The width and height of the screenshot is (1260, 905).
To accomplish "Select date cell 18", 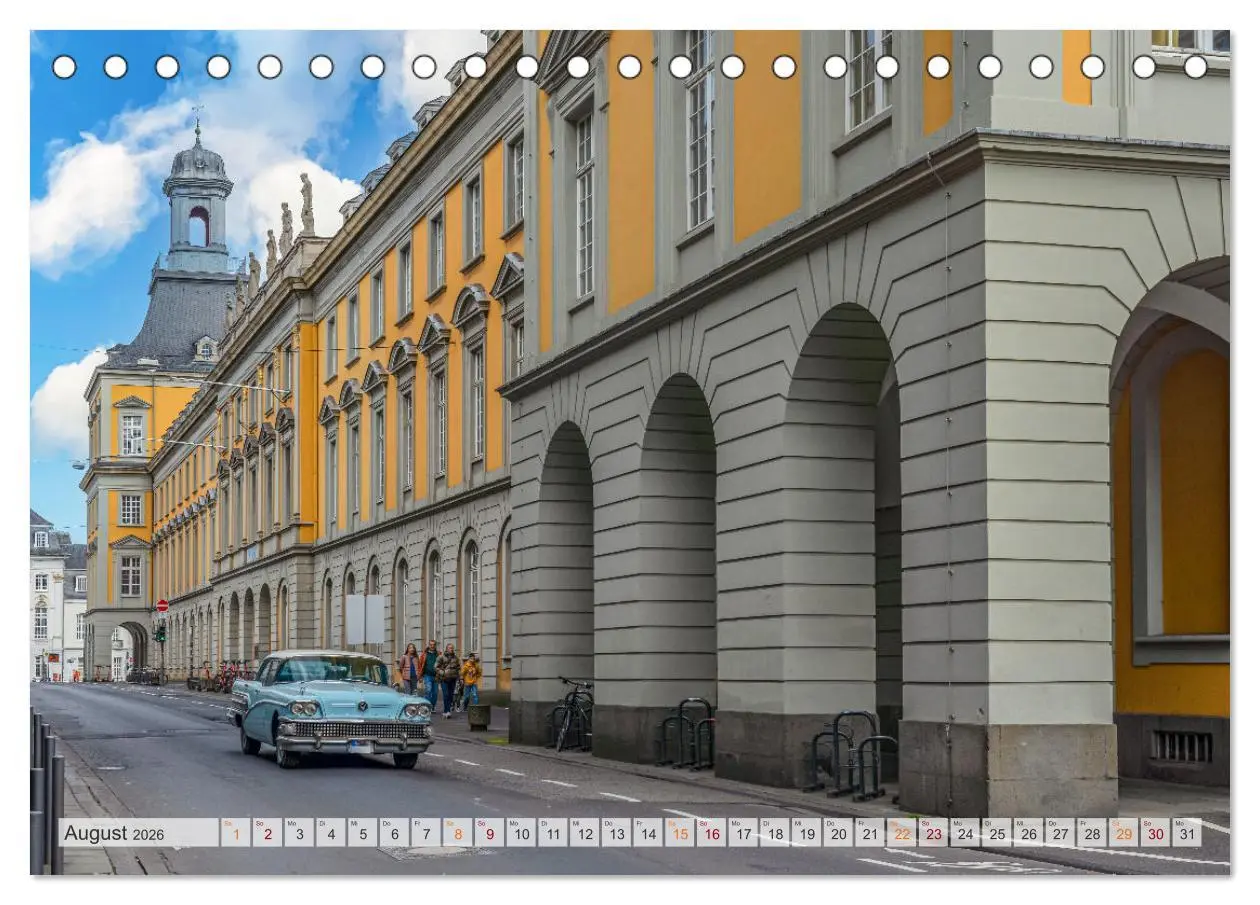I will click(775, 833).
